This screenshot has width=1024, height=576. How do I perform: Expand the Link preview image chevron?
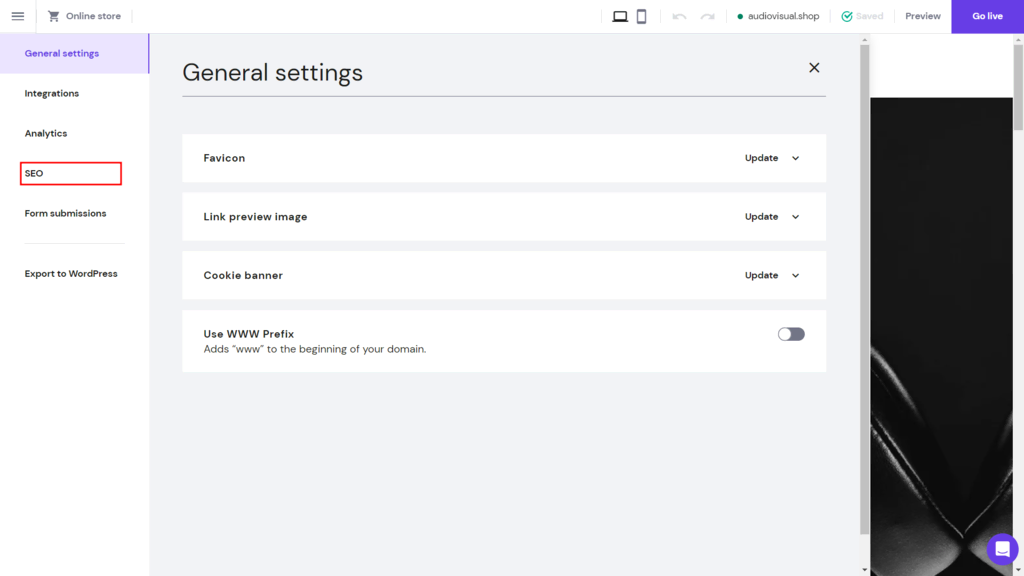795,217
